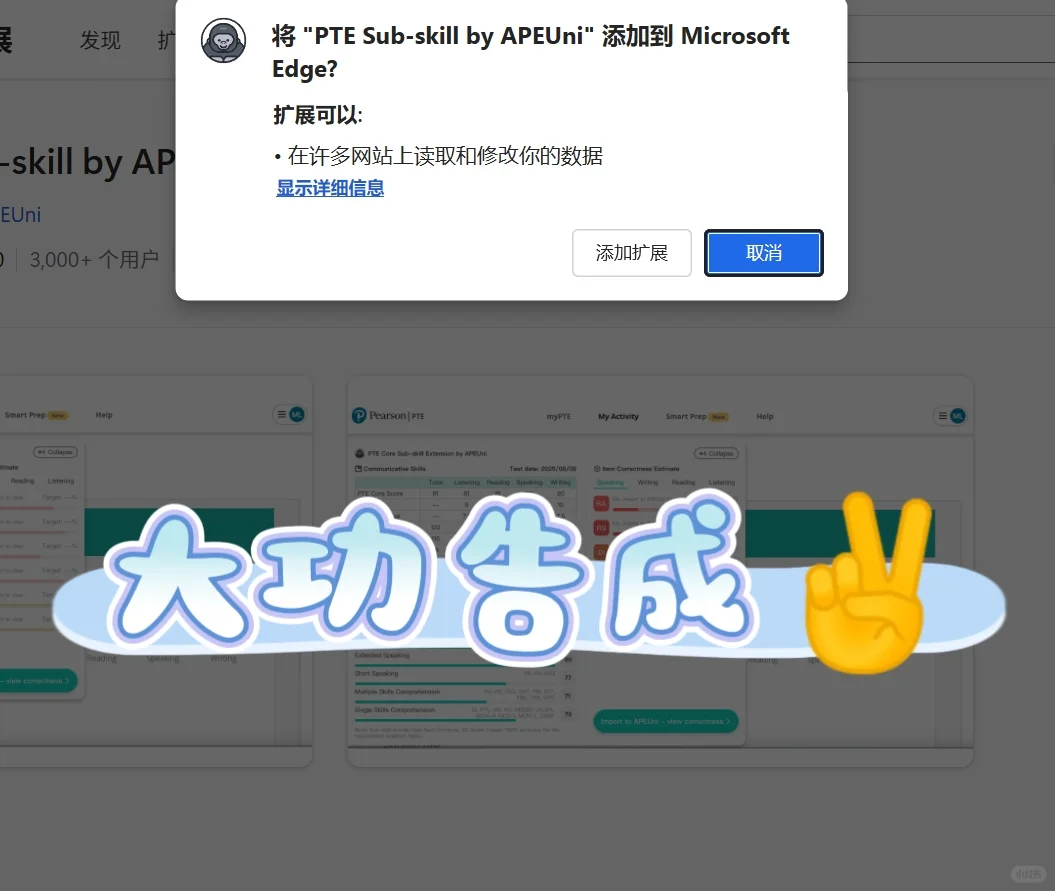This screenshot has height=891, width=1055.
Task: Open the 显示详细信息 link
Action: (x=330, y=189)
